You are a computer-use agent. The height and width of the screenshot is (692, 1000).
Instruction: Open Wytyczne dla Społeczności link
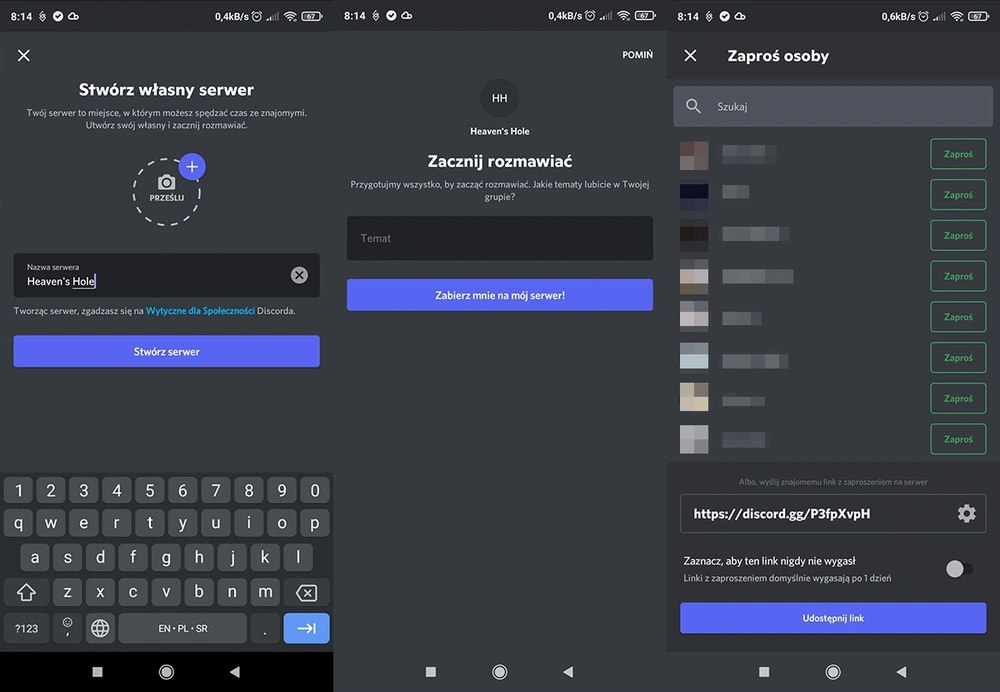click(200, 311)
